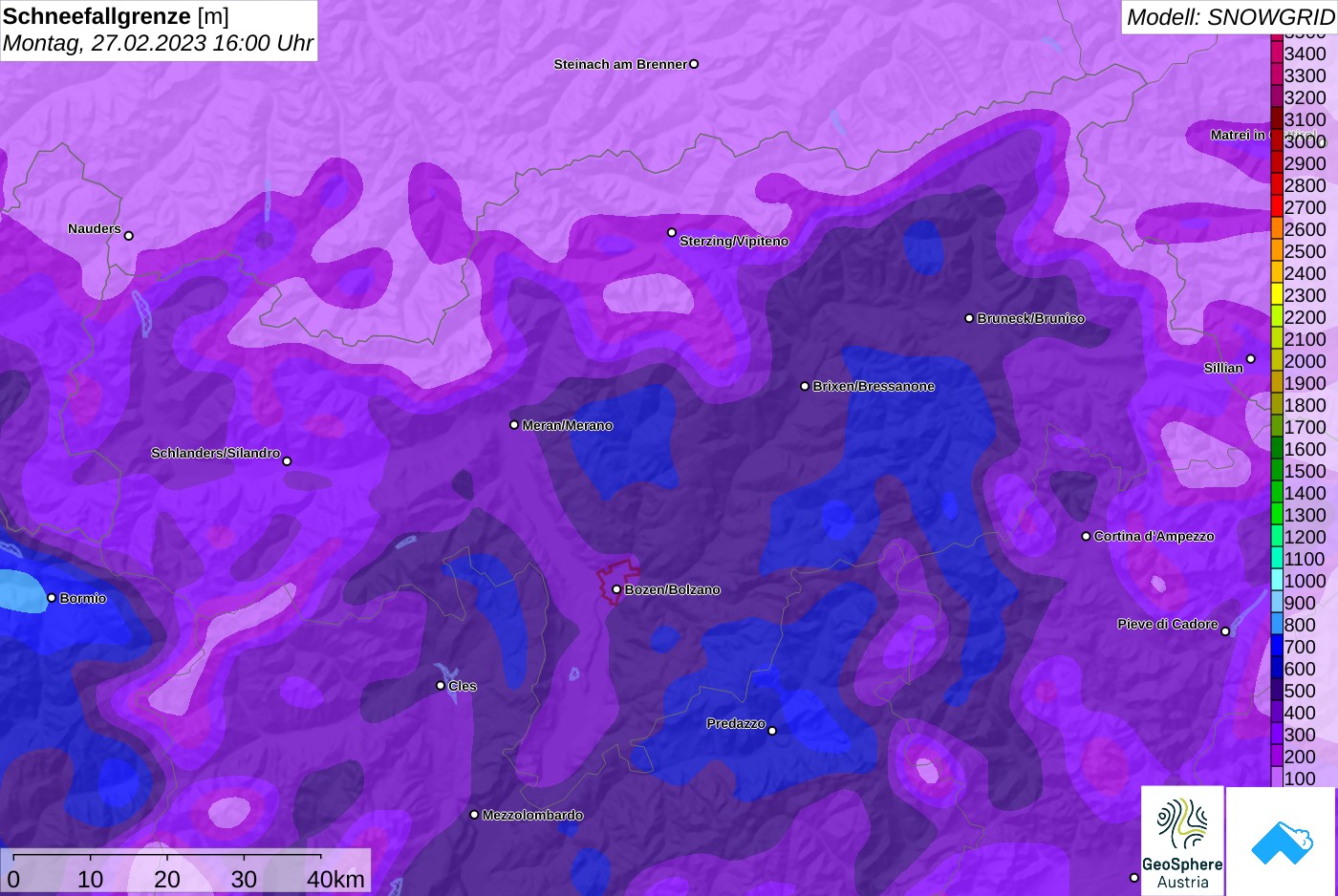
Task: Click the 'Schneefallgrenze [m]' title text
Action: point(116,16)
